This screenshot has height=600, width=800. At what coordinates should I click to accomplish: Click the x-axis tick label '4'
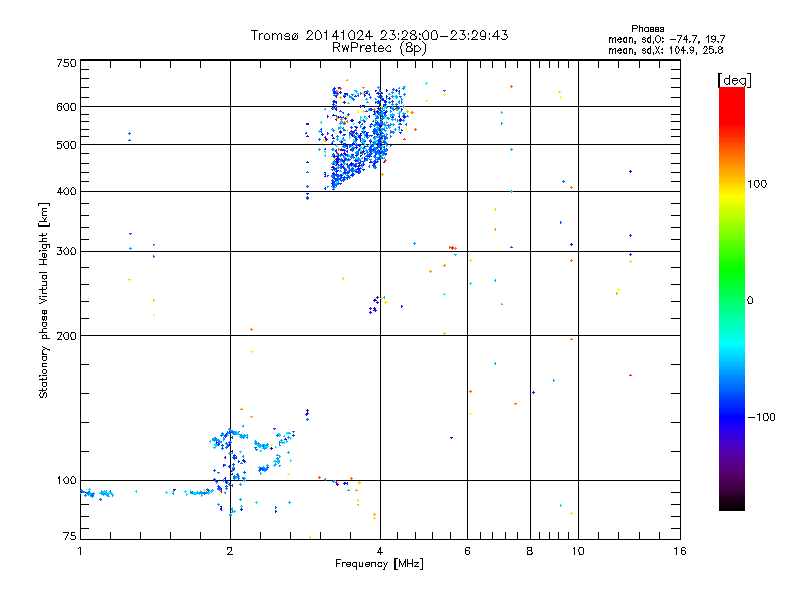380,551
